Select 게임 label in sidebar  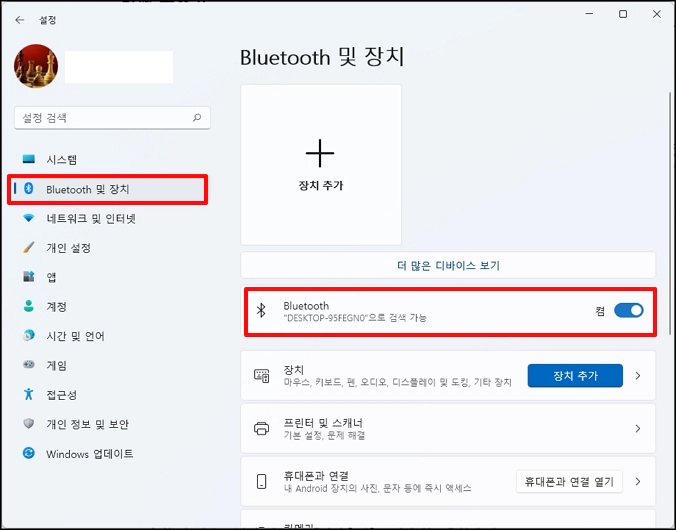56,366
